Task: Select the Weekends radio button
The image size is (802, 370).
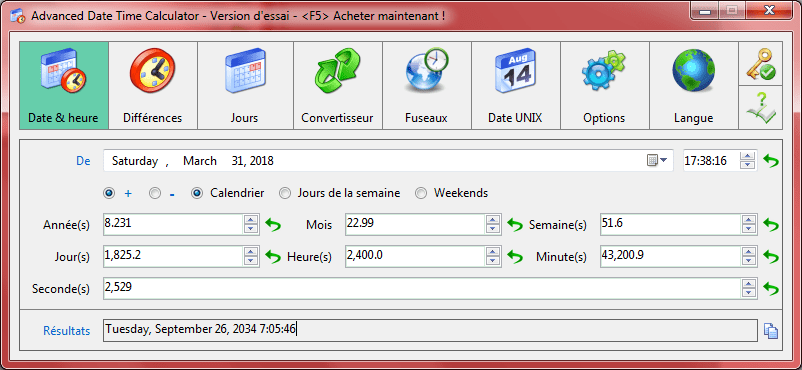Action: pyautogui.click(x=421, y=193)
